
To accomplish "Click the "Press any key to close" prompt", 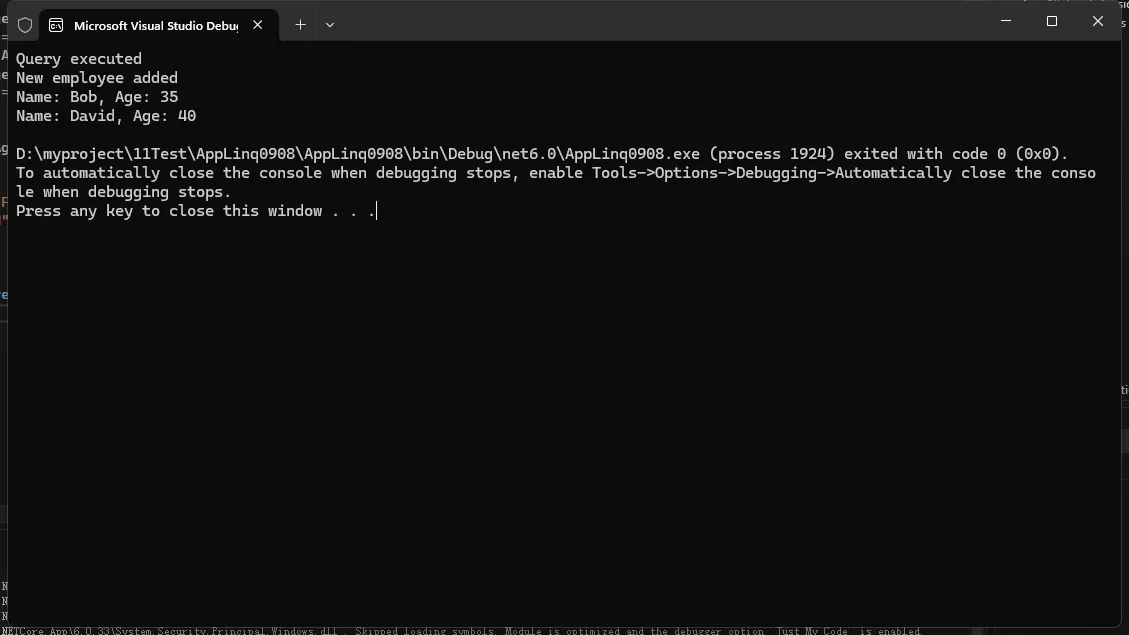I will (x=195, y=211).
